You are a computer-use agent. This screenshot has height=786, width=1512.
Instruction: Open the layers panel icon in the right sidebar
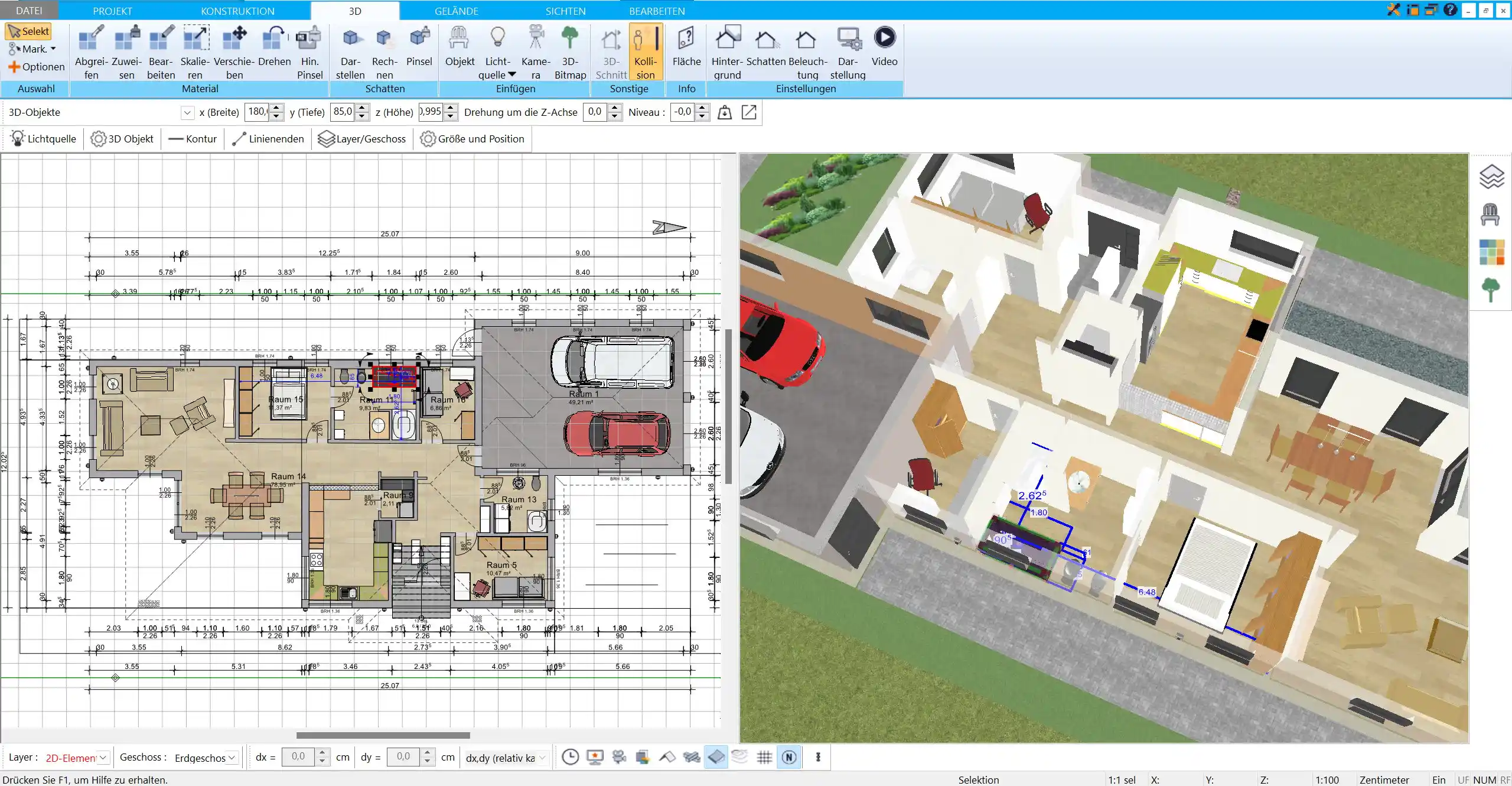[1491, 177]
